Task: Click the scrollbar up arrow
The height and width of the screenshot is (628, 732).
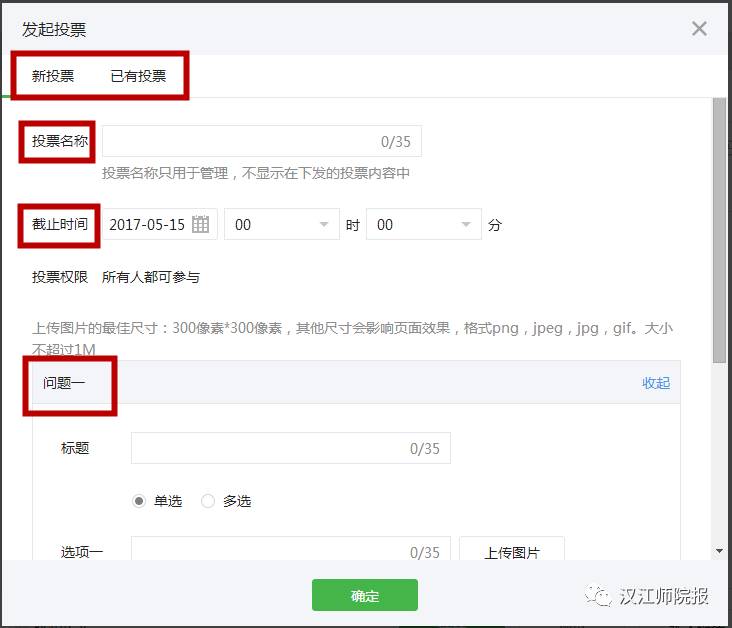Action: tap(719, 104)
